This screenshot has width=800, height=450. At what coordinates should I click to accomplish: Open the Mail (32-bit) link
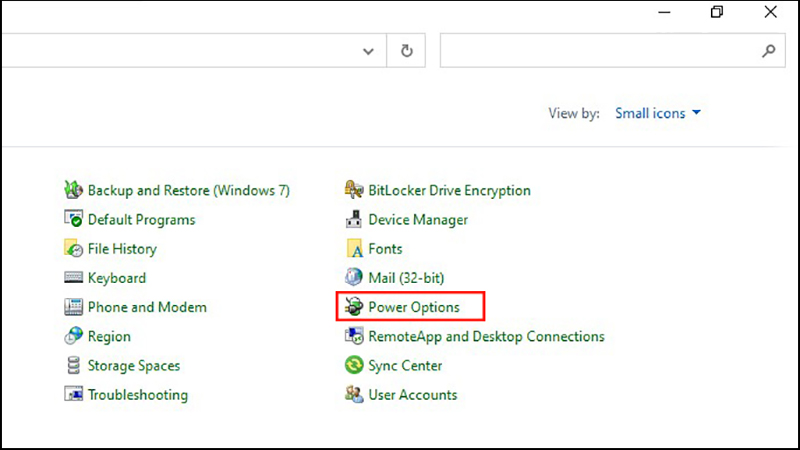click(406, 278)
